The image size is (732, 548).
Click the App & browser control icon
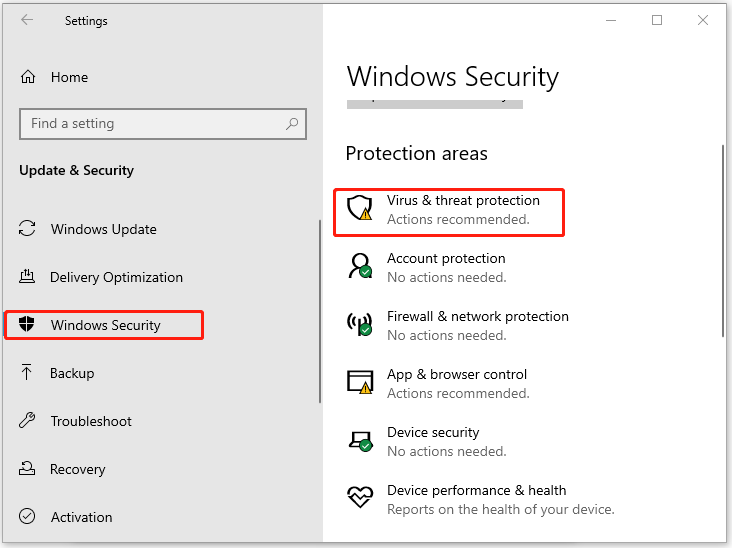(x=359, y=382)
